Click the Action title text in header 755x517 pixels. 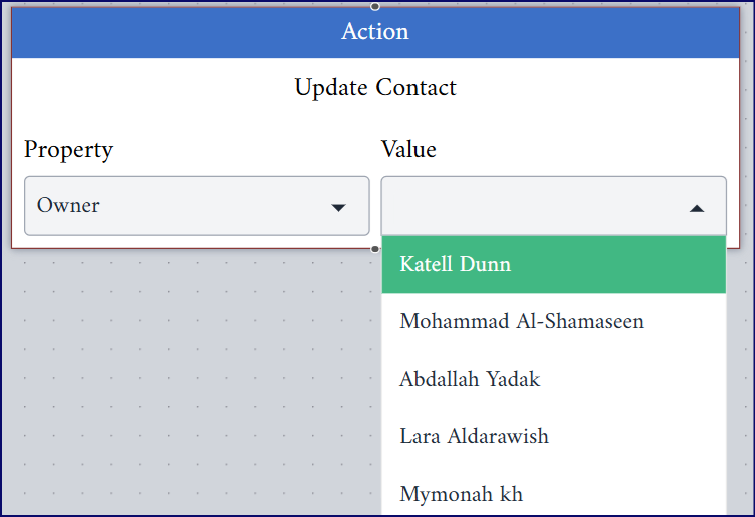375,32
